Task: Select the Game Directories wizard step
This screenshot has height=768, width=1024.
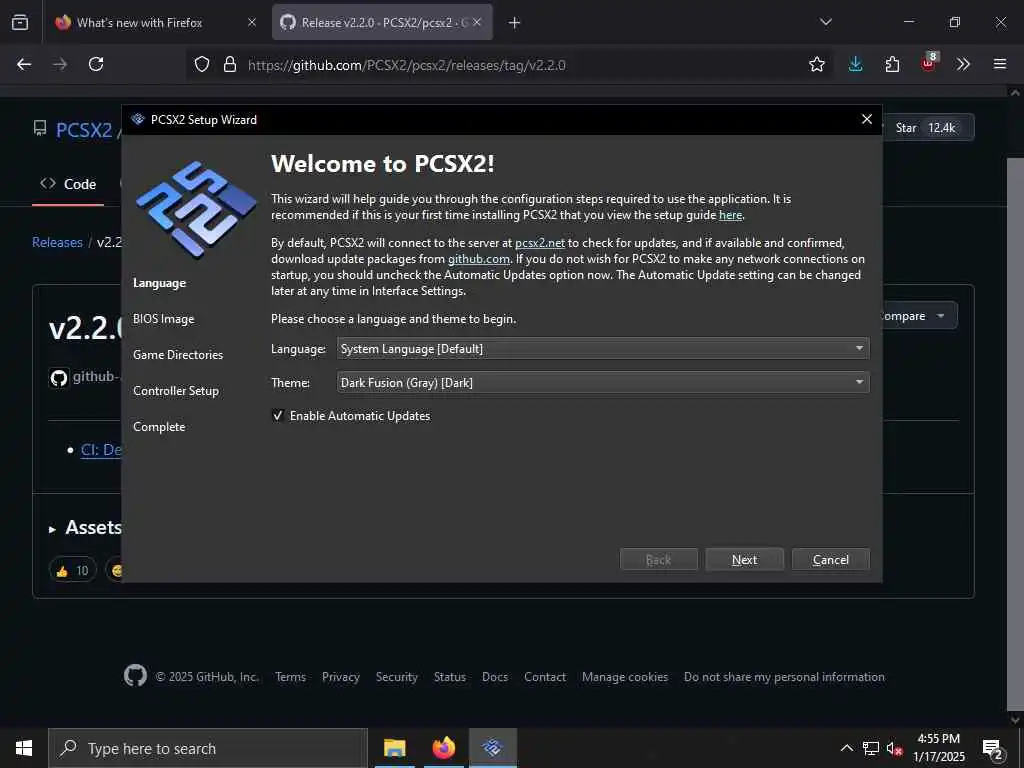Action: click(178, 355)
